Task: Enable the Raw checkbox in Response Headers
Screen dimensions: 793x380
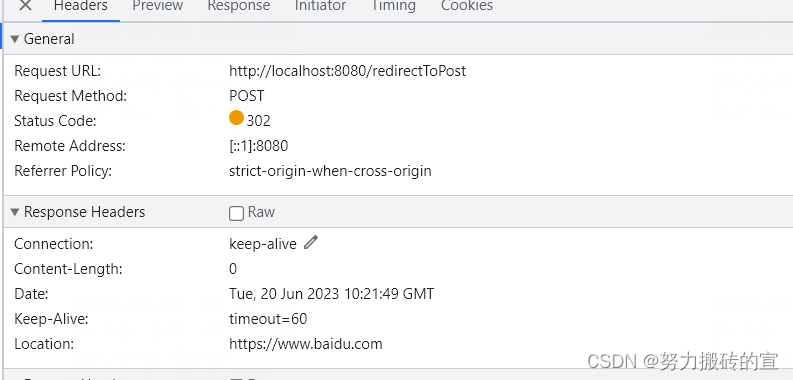Action: [236, 213]
